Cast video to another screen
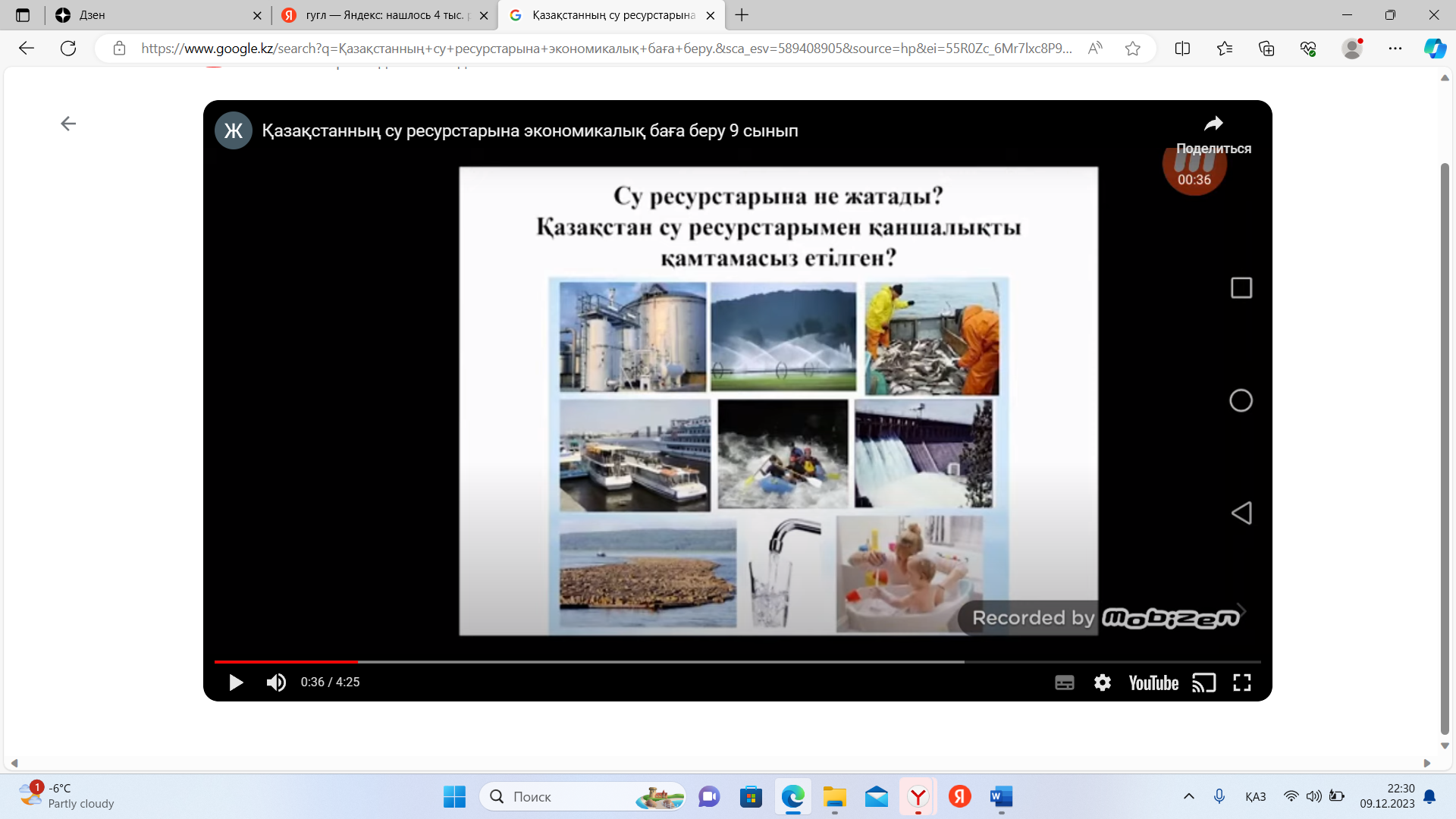Image resolution: width=1456 pixels, height=819 pixels. tap(1203, 682)
